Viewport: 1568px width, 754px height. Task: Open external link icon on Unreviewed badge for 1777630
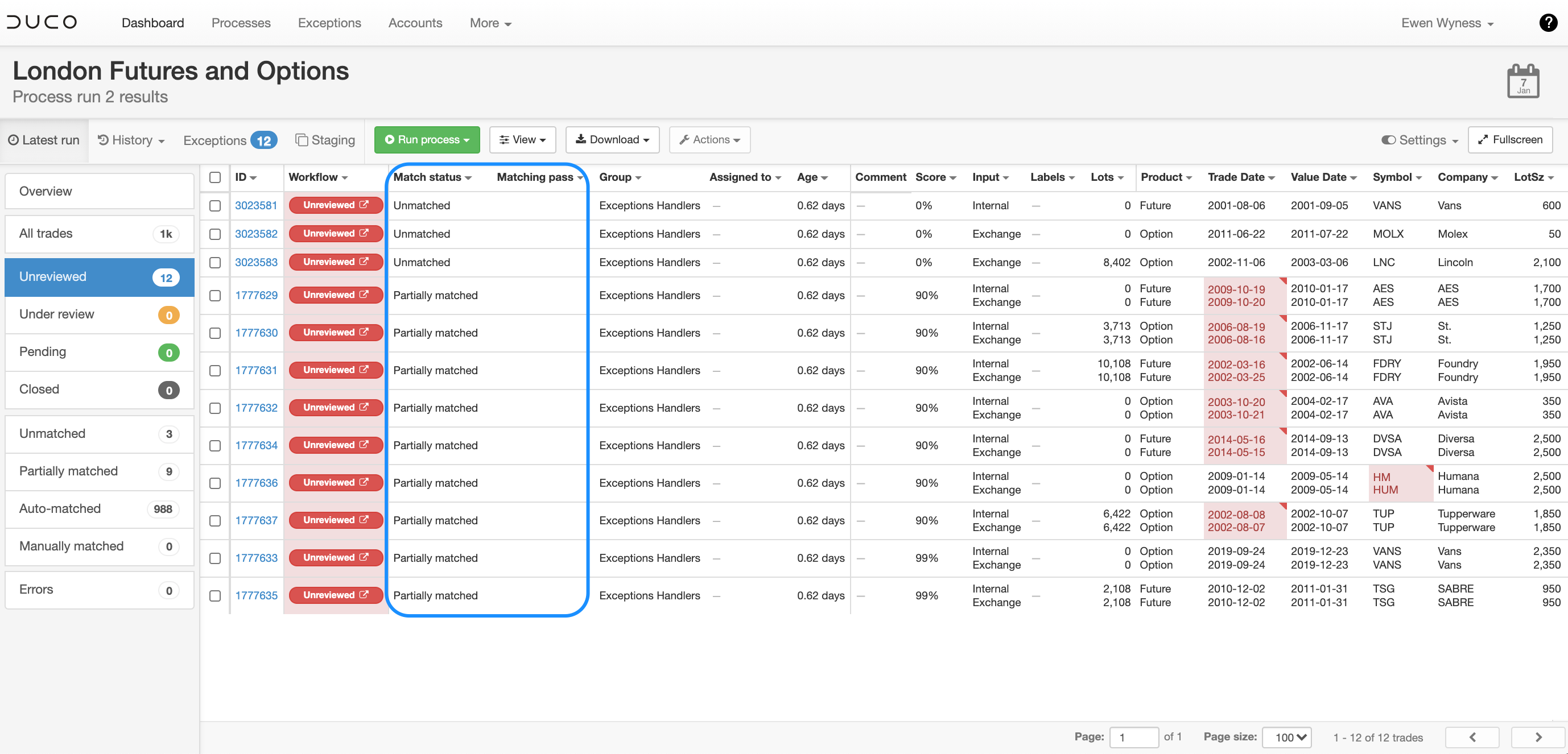click(x=364, y=332)
